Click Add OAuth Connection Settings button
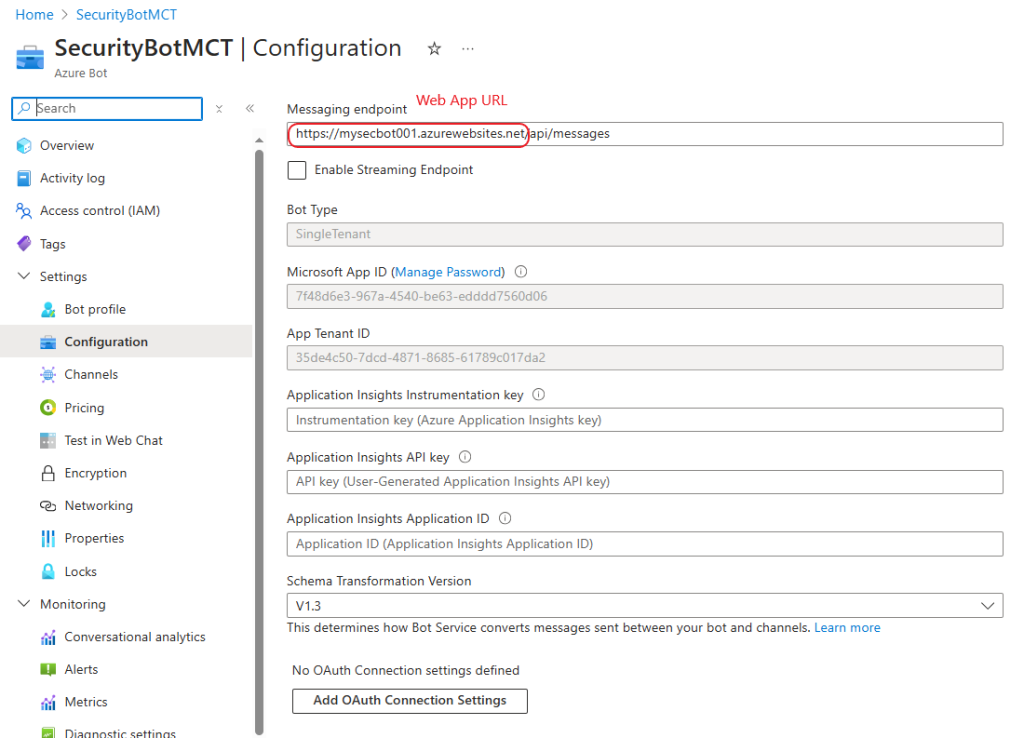The width and height of the screenshot is (1024, 738). tap(409, 701)
